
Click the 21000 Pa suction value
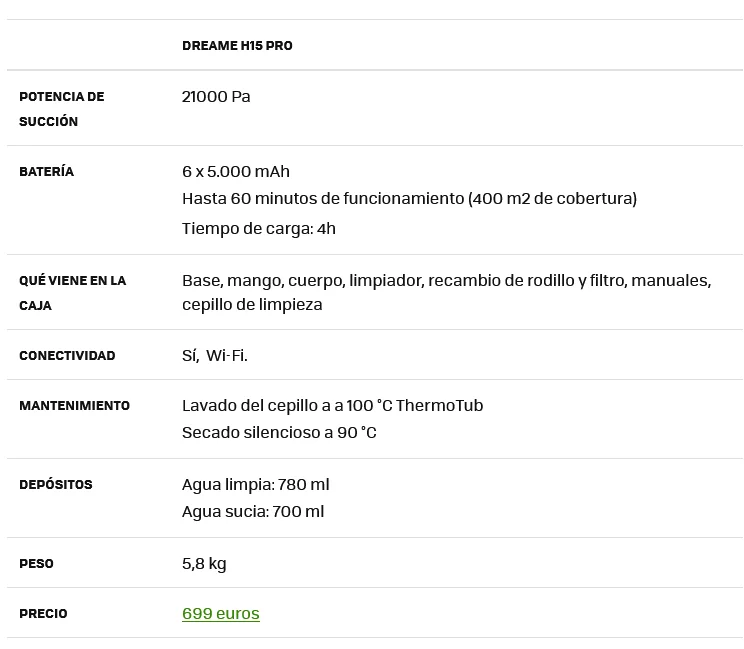(x=216, y=96)
